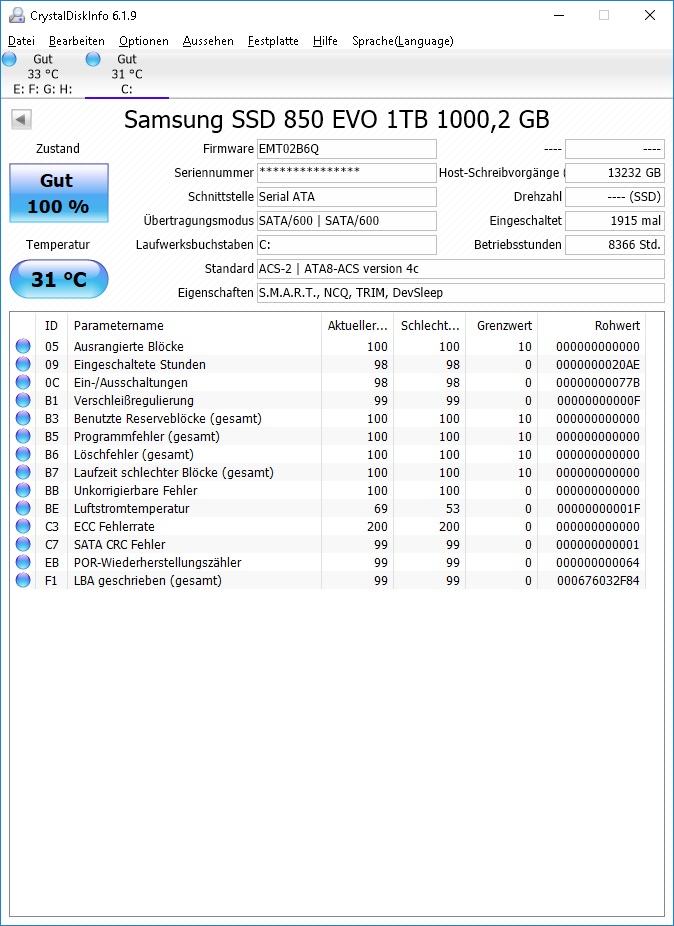Select the Eingeschaltete Stunden row name
The width and height of the screenshot is (674, 926).
140,364
